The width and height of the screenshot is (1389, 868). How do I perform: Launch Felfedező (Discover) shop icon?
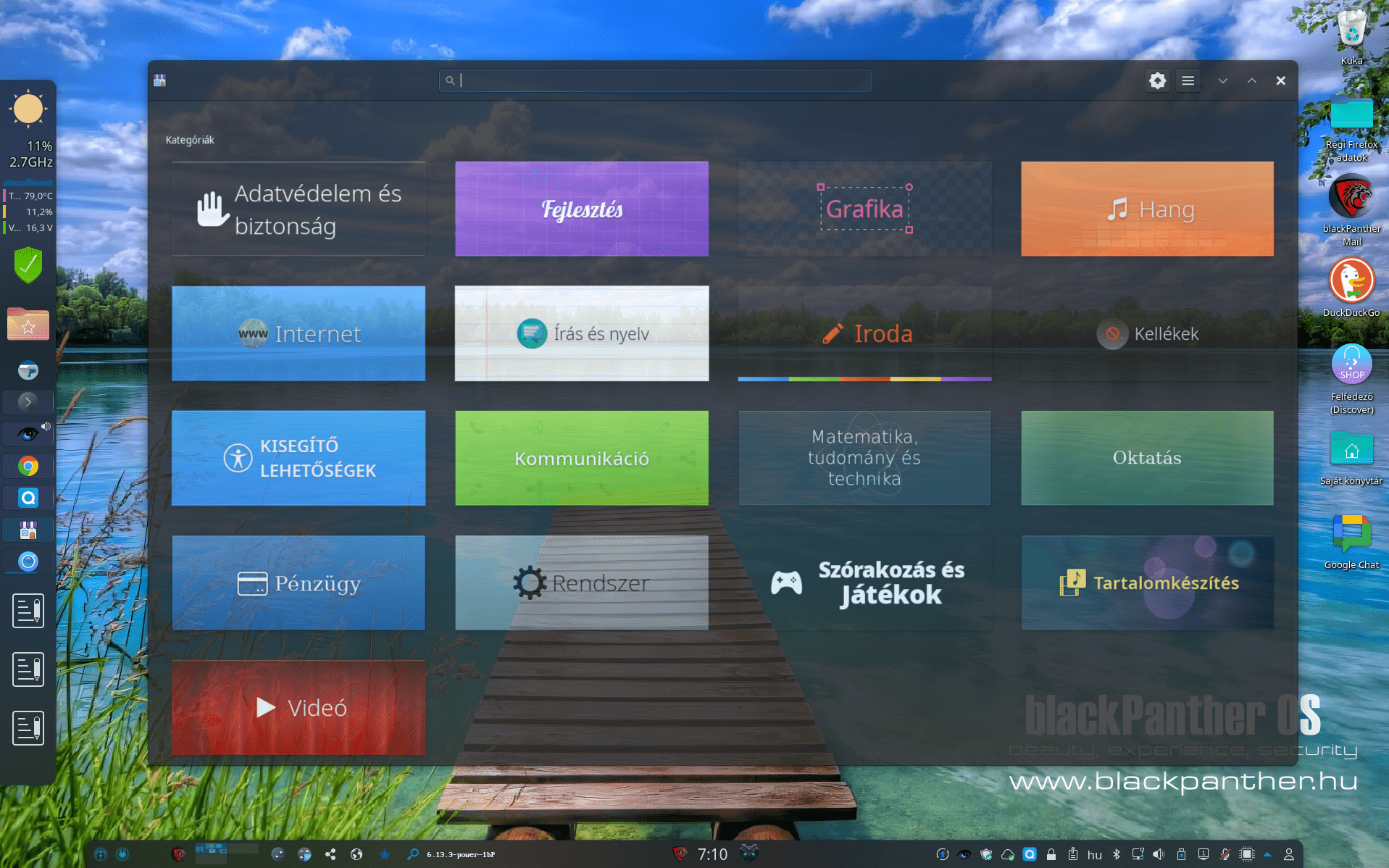click(x=1351, y=364)
